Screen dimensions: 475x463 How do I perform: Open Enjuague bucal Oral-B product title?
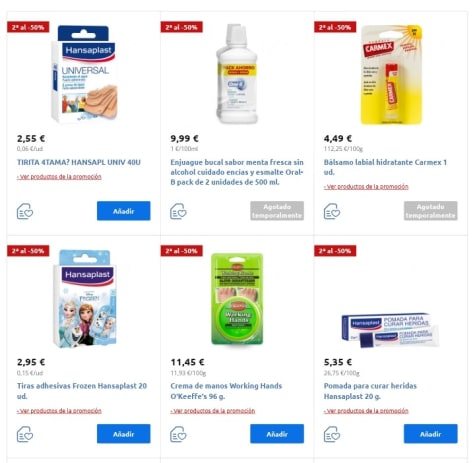237,172
